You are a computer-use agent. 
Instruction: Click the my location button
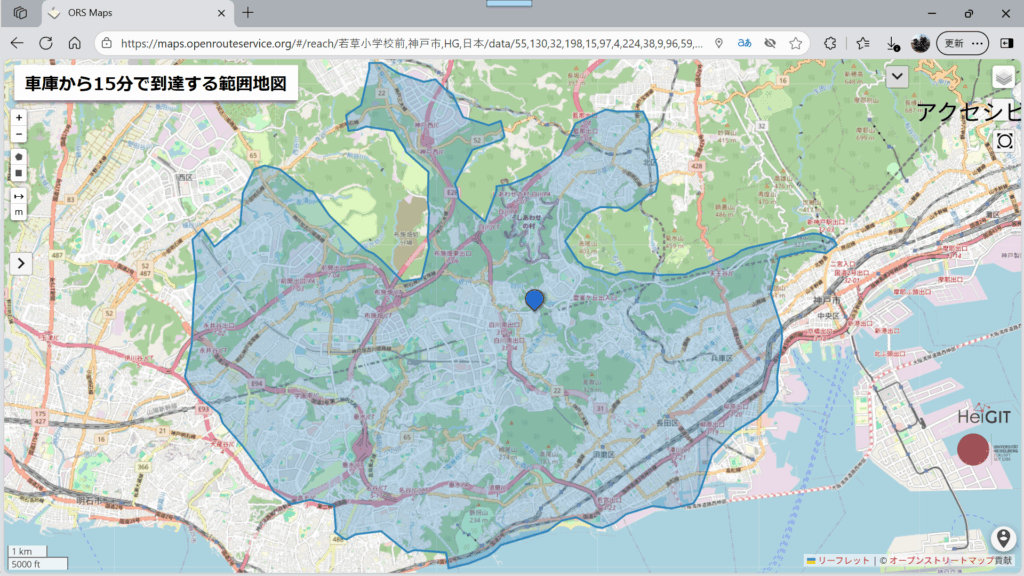pos(1004,538)
